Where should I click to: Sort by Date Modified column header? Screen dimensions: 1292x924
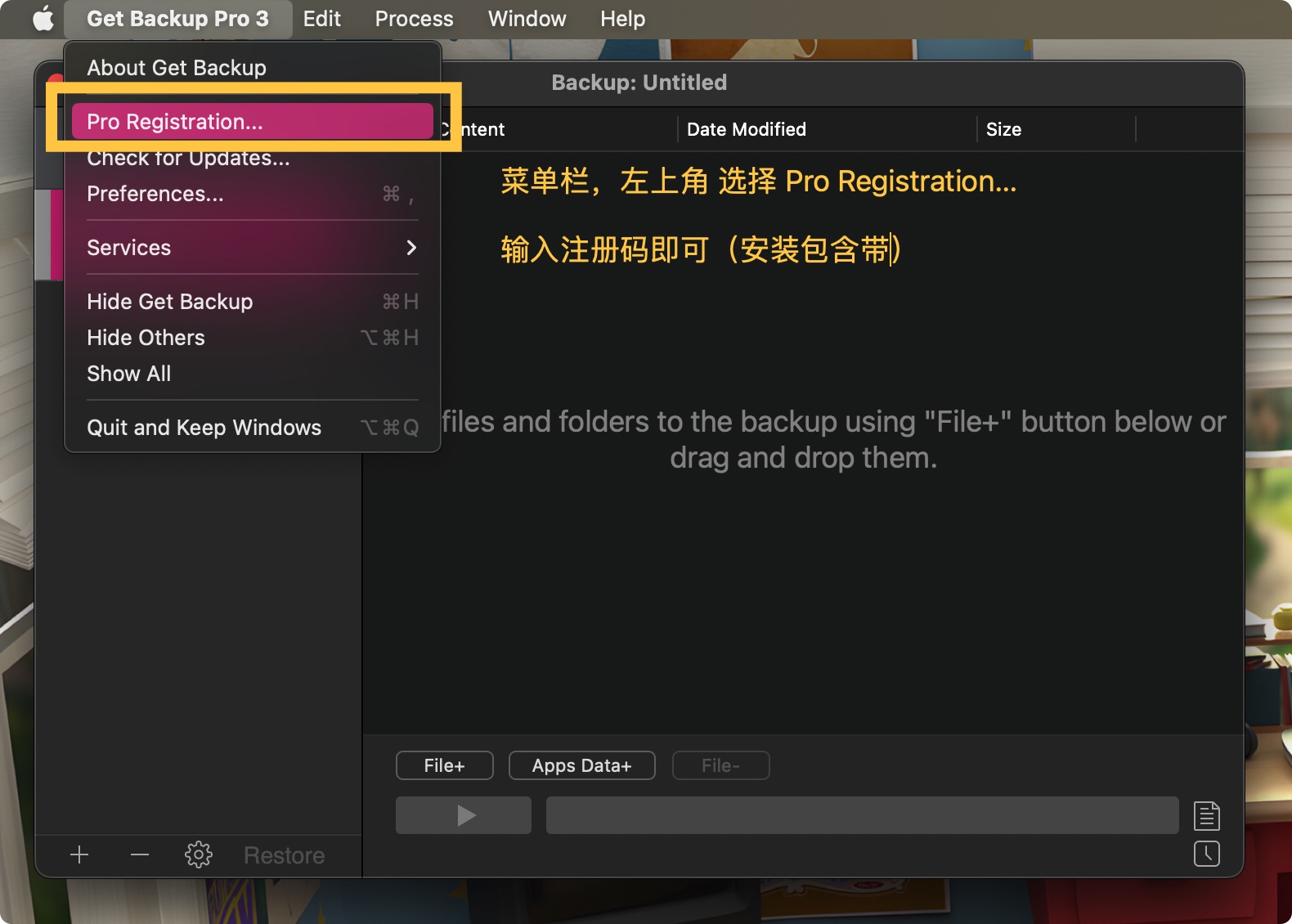pos(827,129)
